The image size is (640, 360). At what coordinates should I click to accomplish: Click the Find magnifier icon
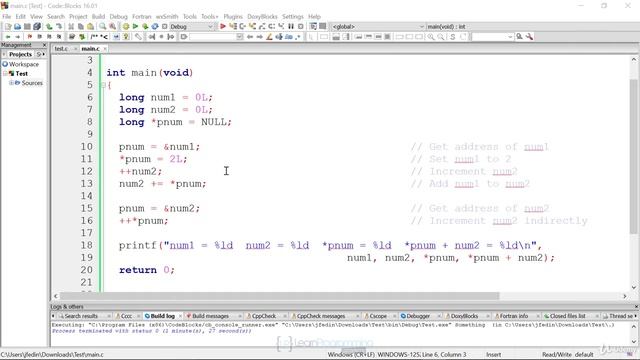point(102,27)
